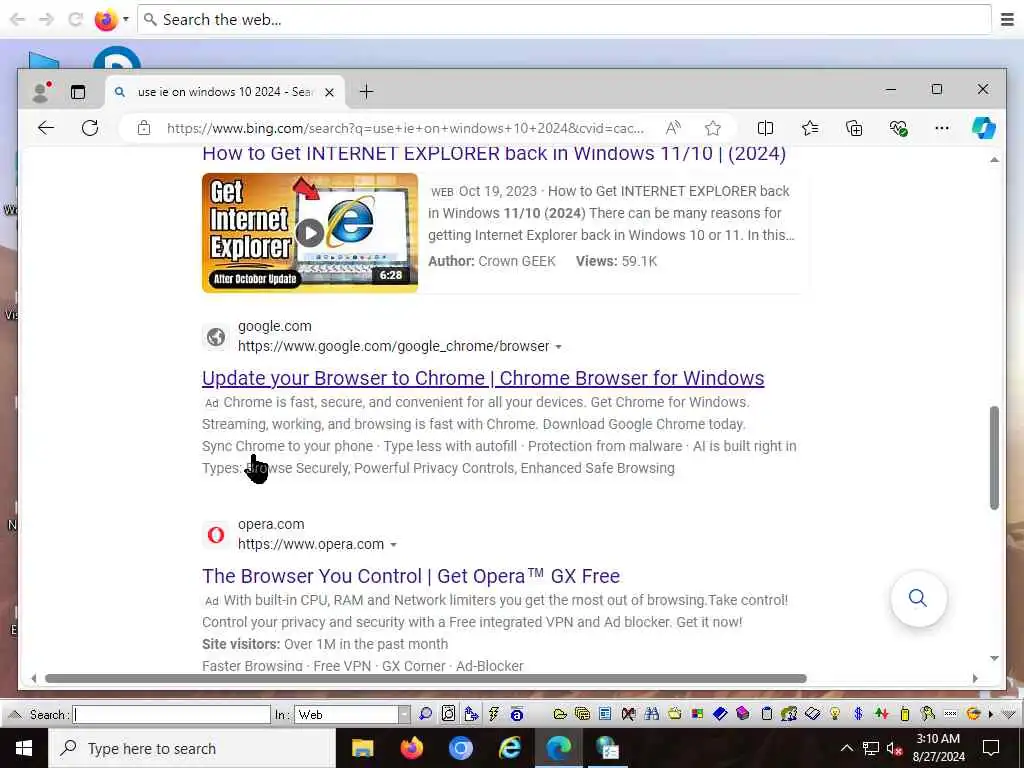Collapse bottom toolbar using left-end up arrow
The height and width of the screenshot is (768, 1024).
pyautogui.click(x=14, y=714)
